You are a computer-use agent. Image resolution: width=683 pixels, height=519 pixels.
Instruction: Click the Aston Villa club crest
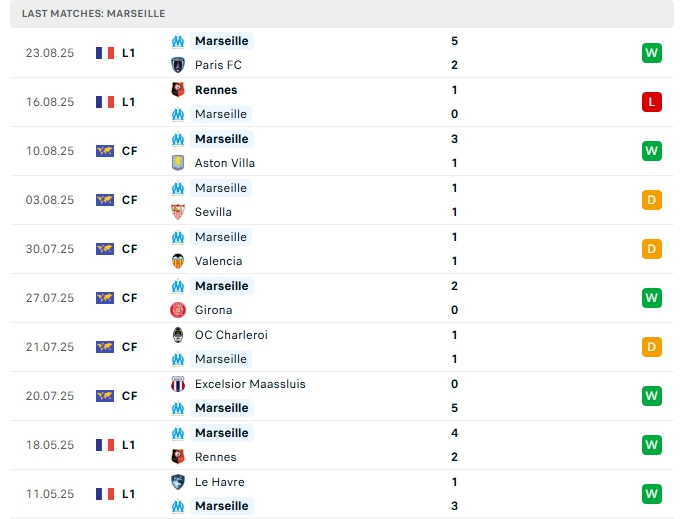[179, 163]
